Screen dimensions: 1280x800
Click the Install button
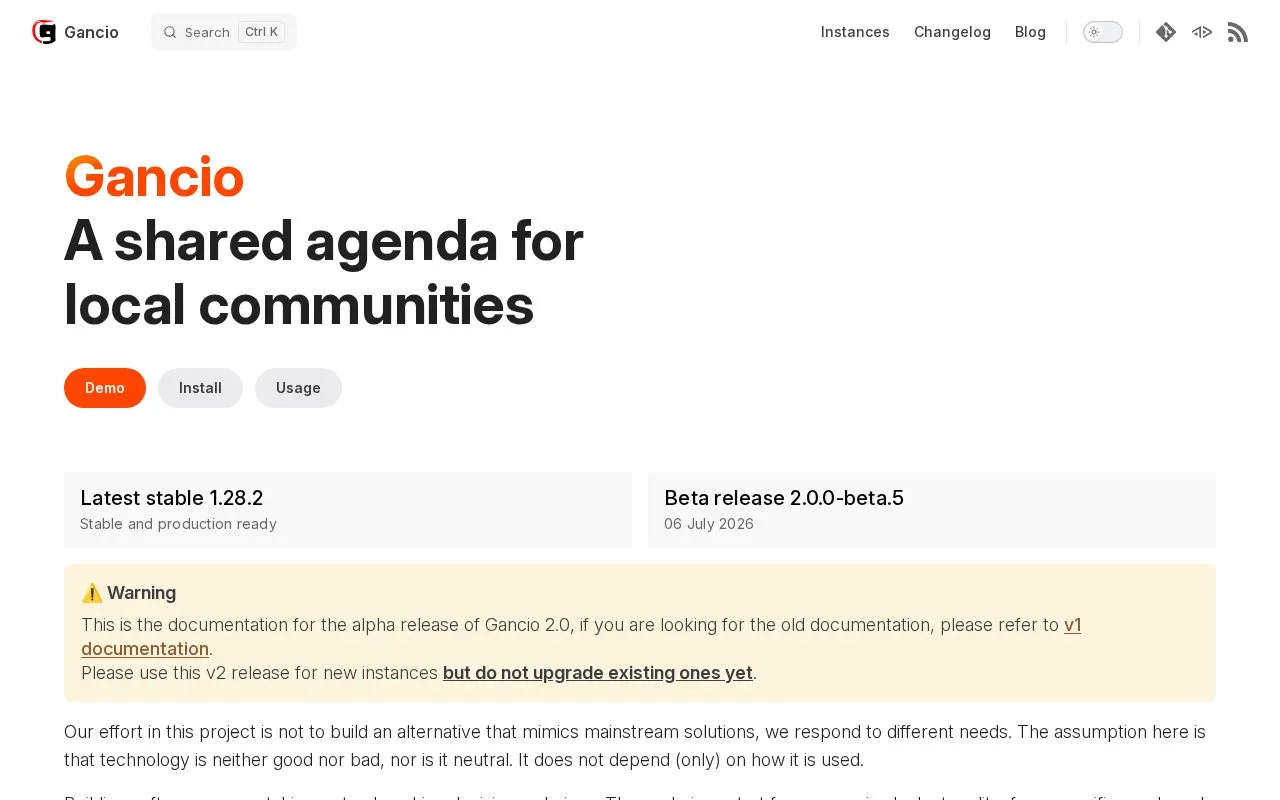[x=200, y=388]
